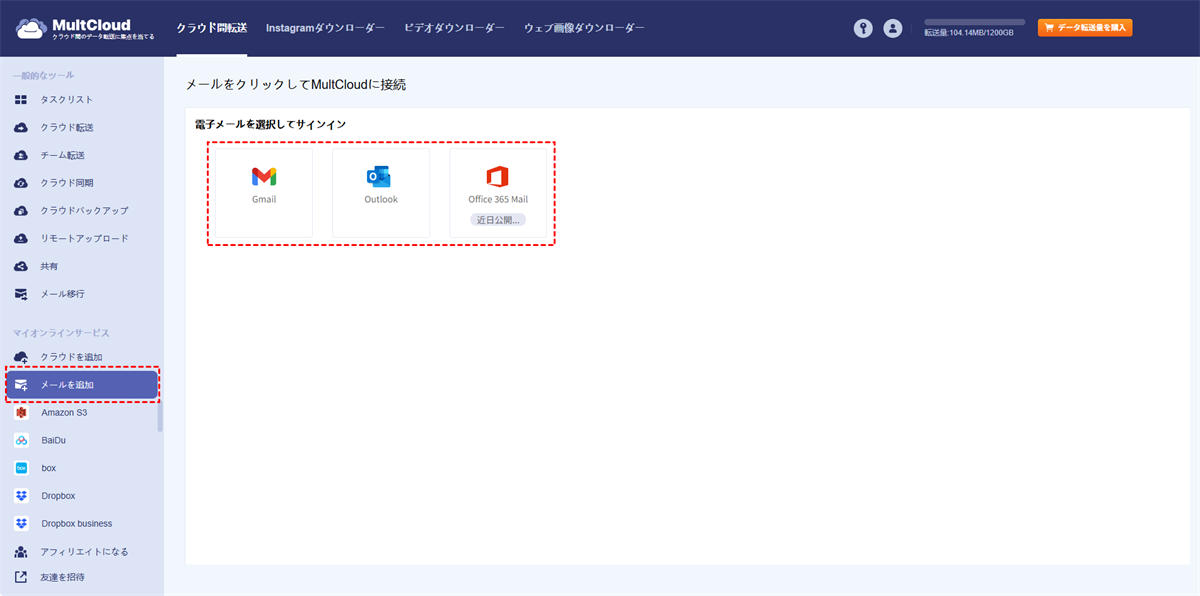Click the MultCloud brand name text
1200x596 pixels.
point(91,25)
